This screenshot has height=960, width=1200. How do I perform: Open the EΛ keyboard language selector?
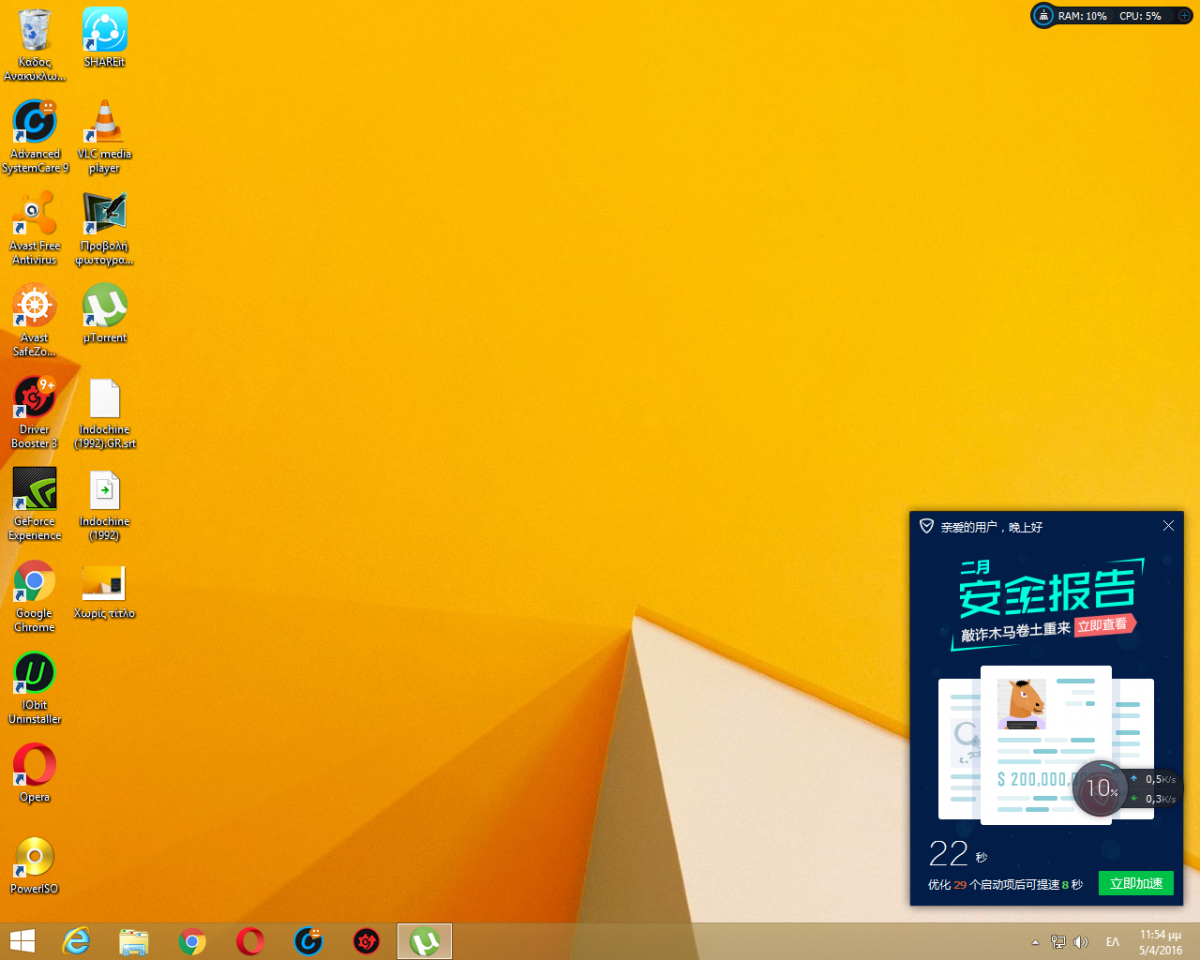click(1112, 942)
